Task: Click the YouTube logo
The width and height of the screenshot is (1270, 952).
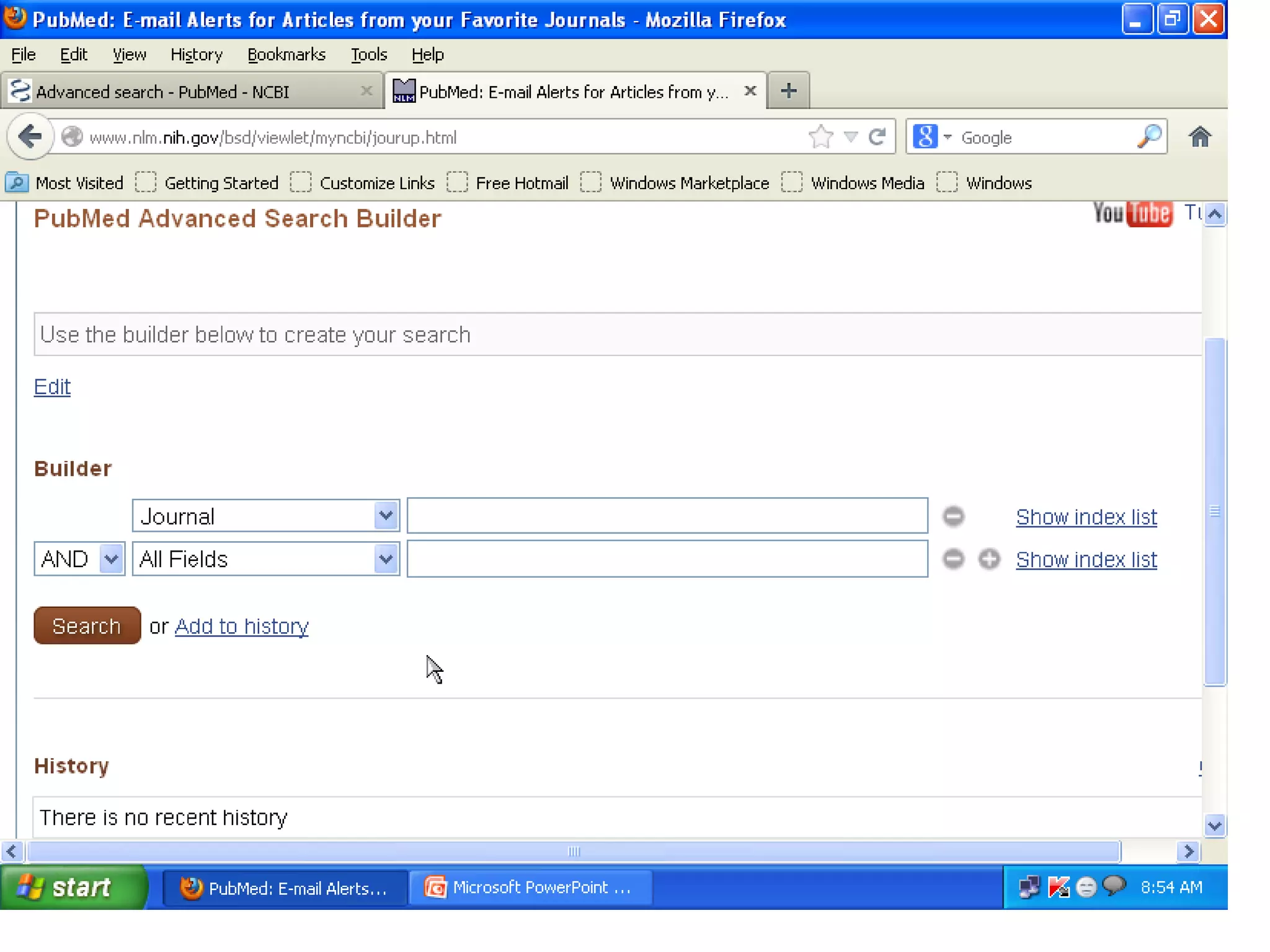Action: [1132, 214]
